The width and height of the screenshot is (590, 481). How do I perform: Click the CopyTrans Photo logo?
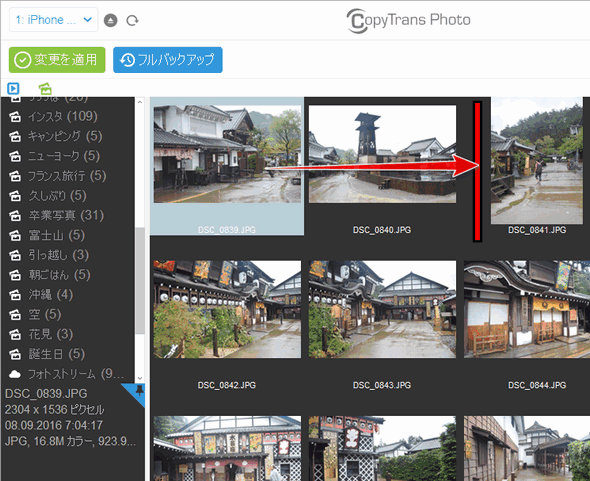[409, 20]
